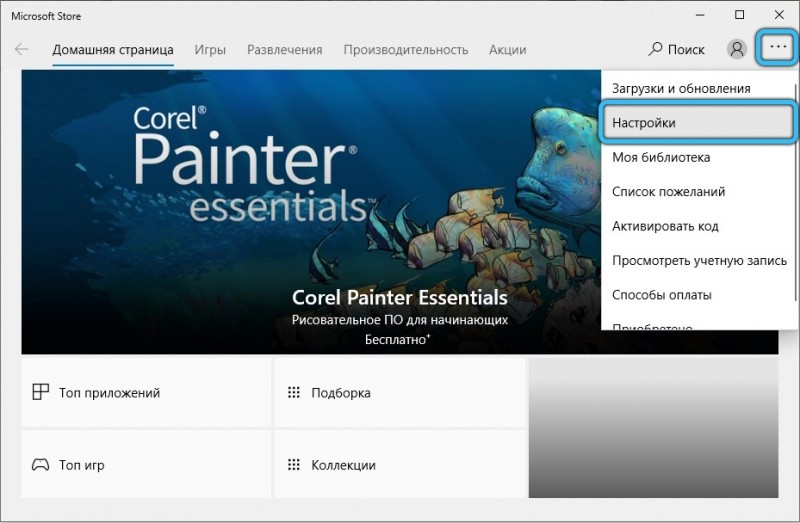Minimize the Microsoft Store window
Image resolution: width=800 pixels, height=523 pixels.
click(700, 15)
